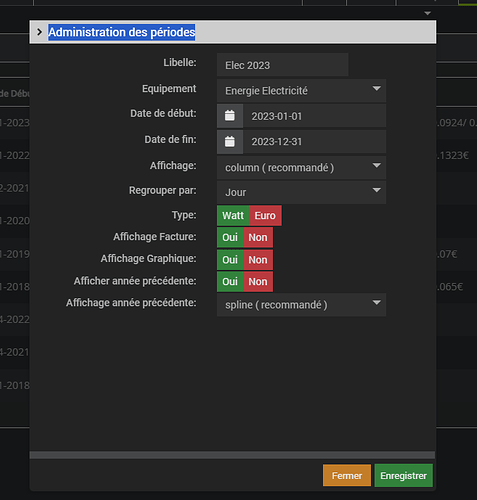Click the Regrouper par: label
The width and height of the screenshot is (477, 500).
pyautogui.click(x=163, y=190)
